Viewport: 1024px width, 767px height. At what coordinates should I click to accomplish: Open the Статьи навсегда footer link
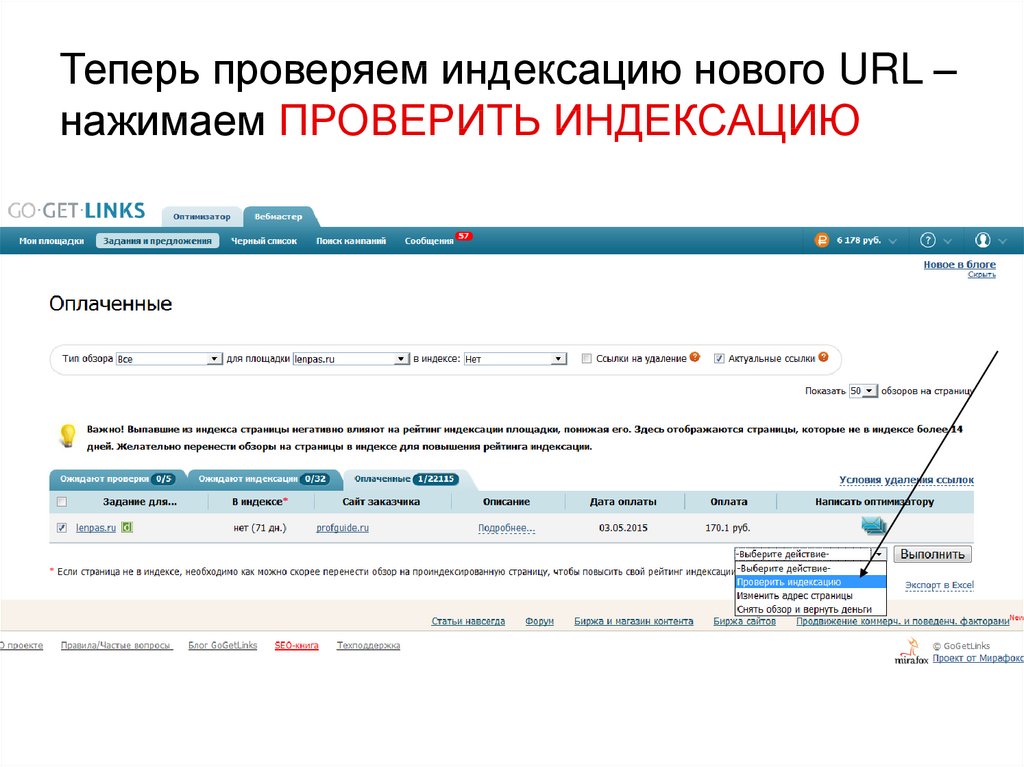(x=468, y=621)
